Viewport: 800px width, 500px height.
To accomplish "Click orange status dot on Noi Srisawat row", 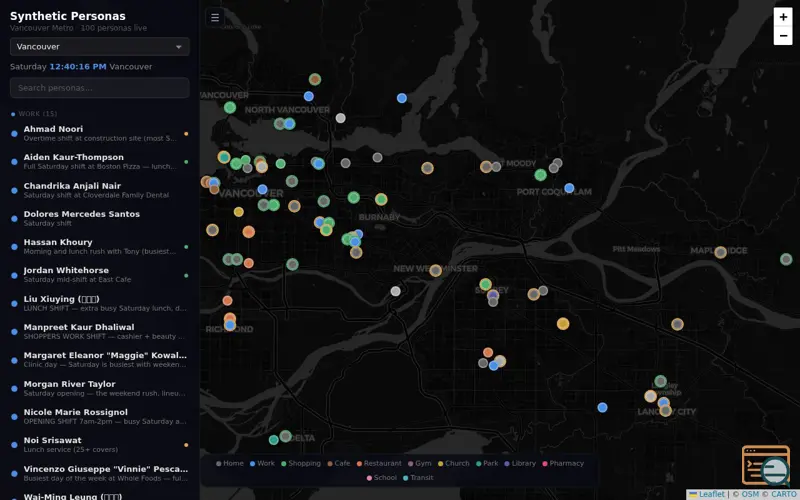I will (x=186, y=445).
